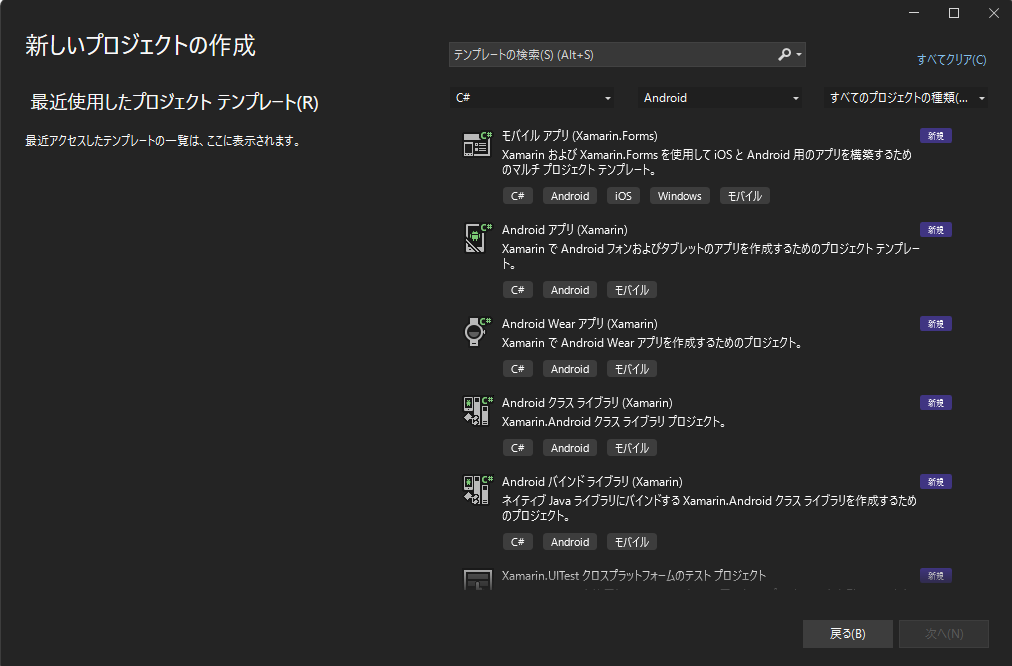The image size is (1012, 666).
Task: Click 新規 badge on モバイル アプリ (Xamarin.Forms)
Action: (936, 136)
